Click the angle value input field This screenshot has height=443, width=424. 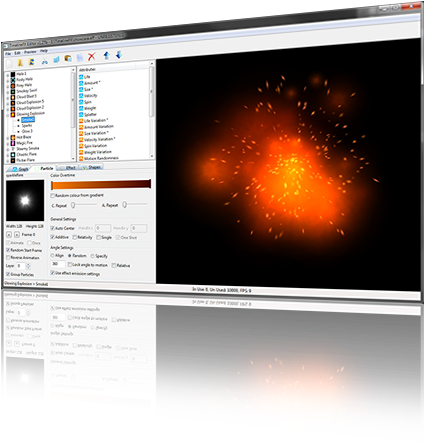pyautogui.click(x=58, y=264)
